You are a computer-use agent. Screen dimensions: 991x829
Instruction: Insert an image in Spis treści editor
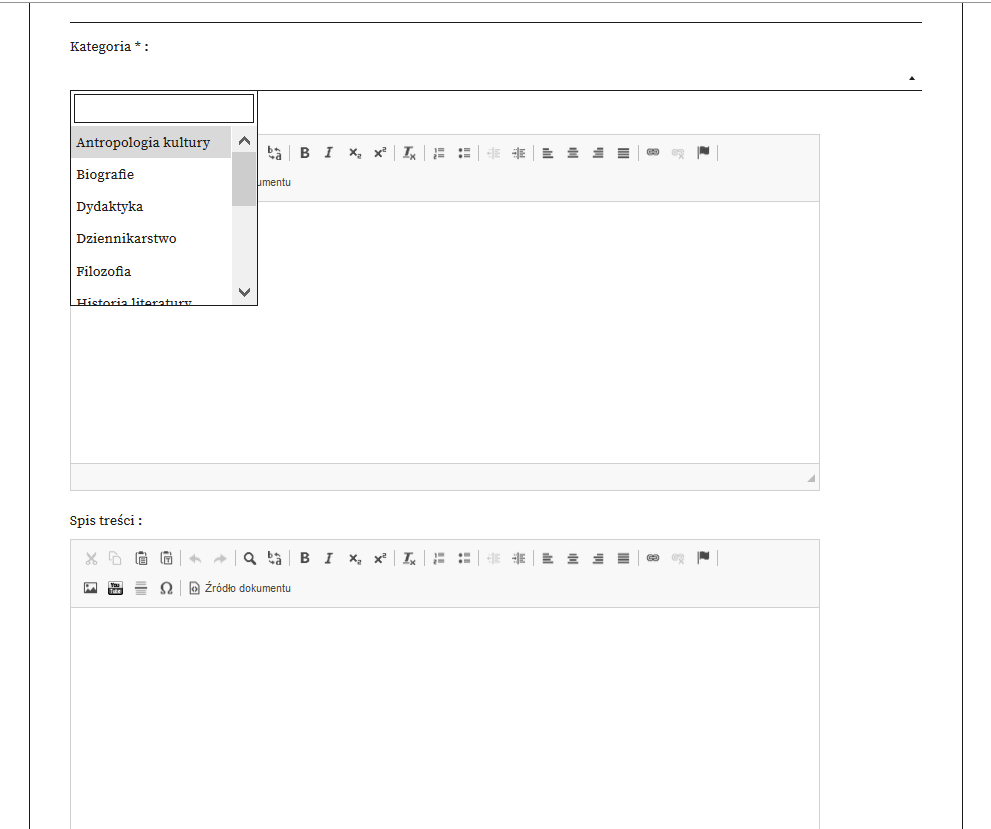point(90,588)
